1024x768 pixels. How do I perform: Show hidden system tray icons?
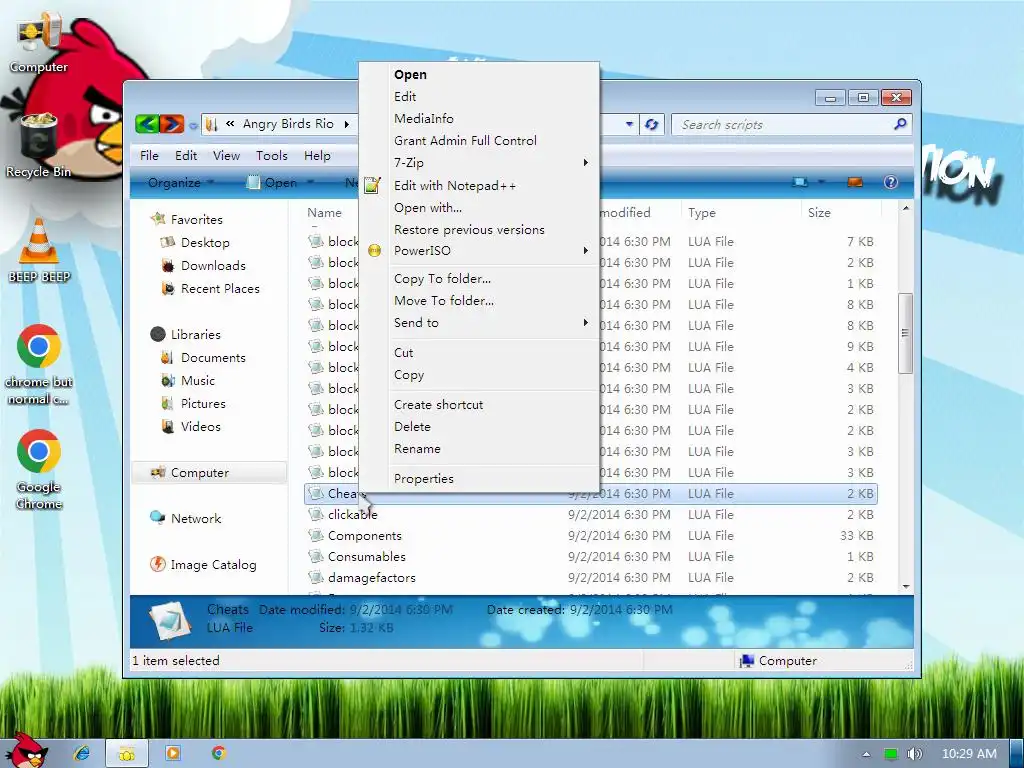point(866,754)
